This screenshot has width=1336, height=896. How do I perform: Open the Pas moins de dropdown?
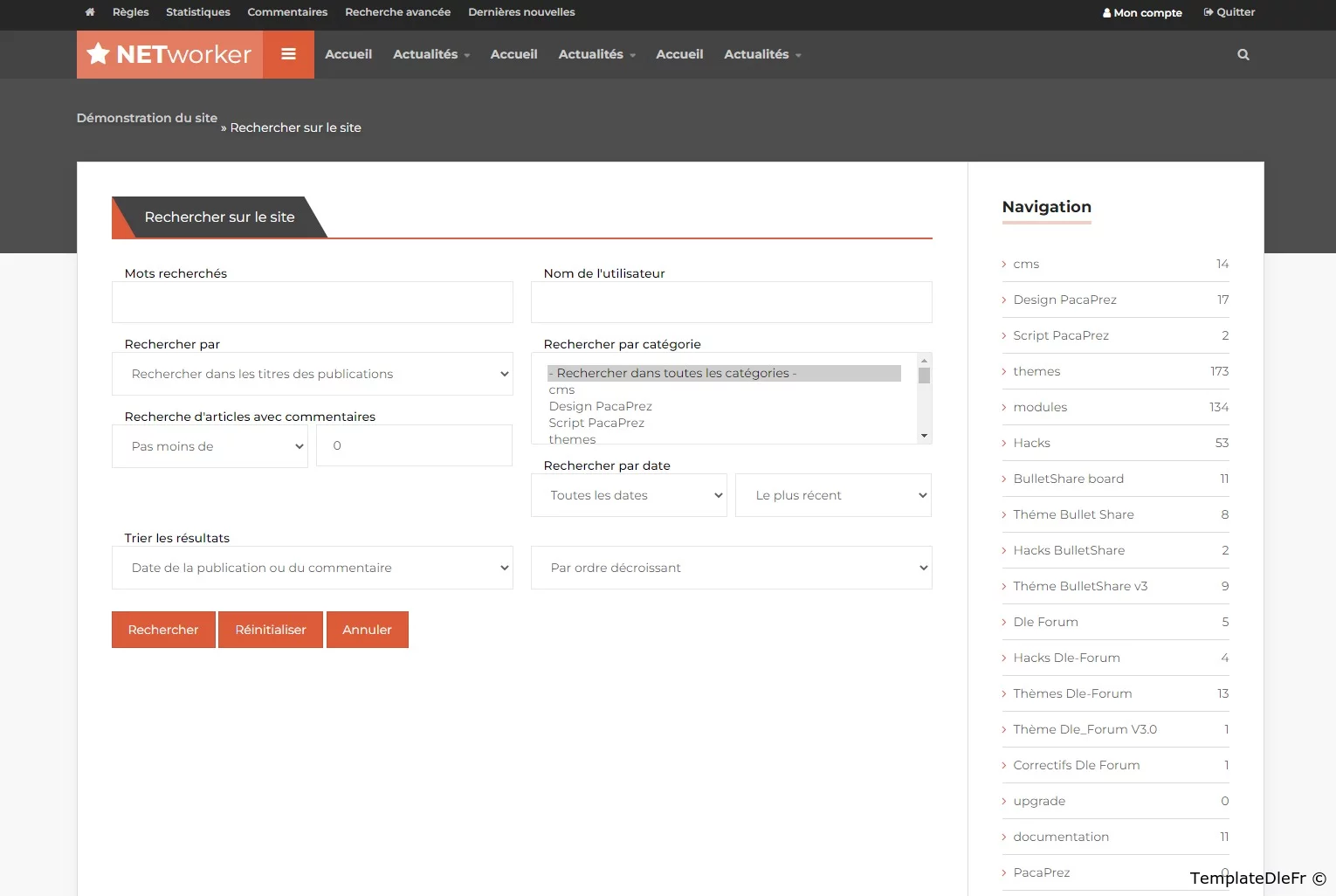pyautogui.click(x=210, y=446)
